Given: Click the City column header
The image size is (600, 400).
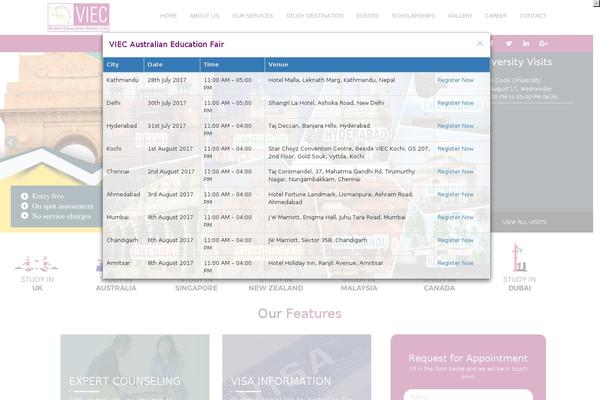Looking at the screenshot, I should coord(124,65).
